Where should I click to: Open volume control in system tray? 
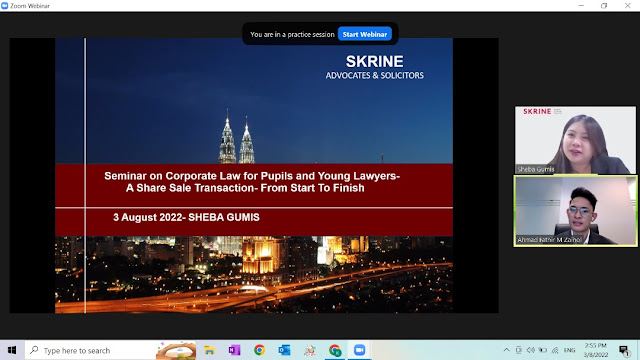(531, 350)
